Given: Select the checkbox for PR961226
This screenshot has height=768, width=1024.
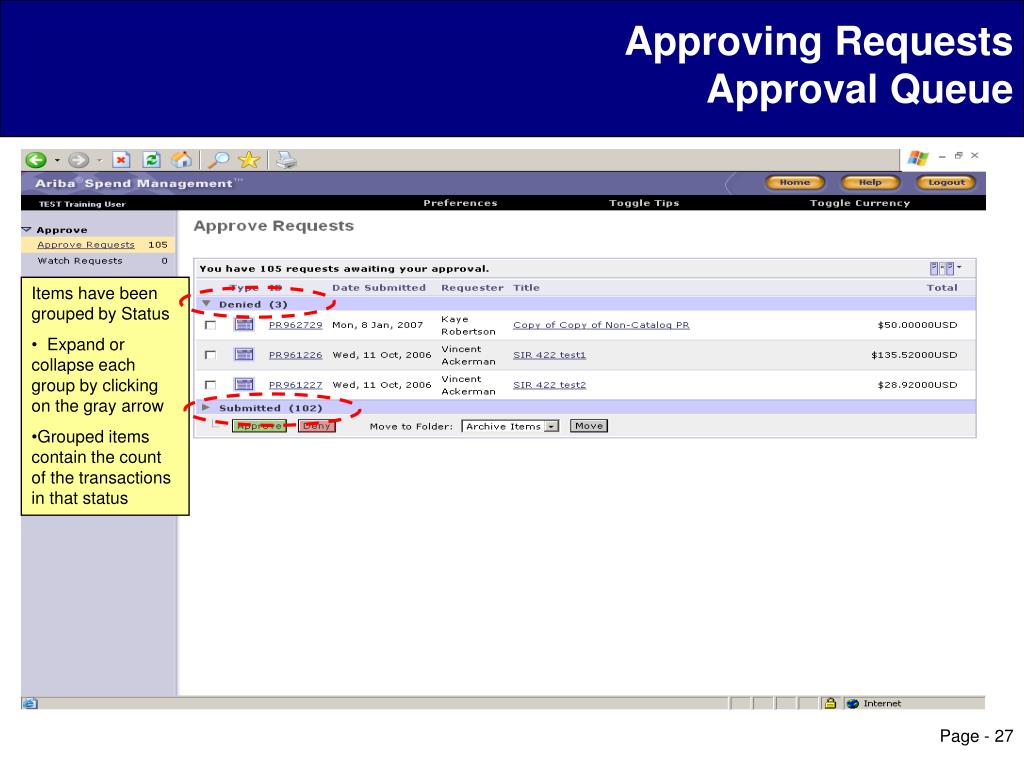Looking at the screenshot, I should (210, 355).
